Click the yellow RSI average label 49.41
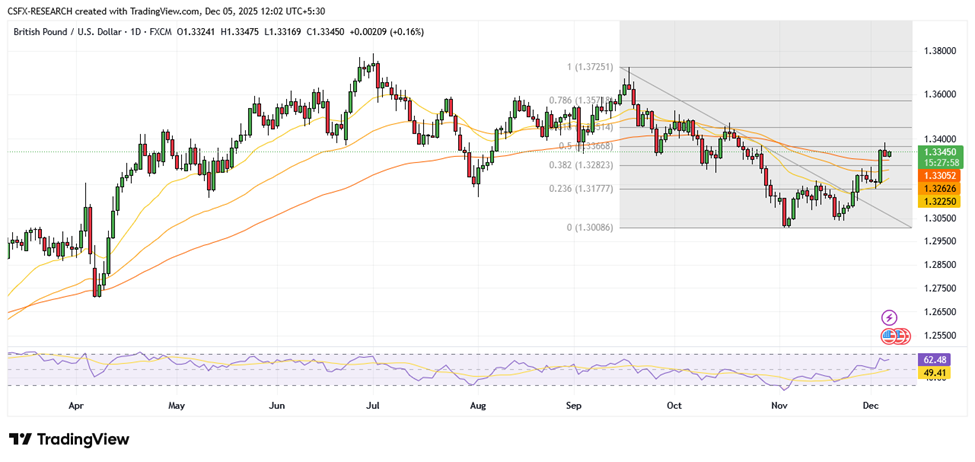Viewport: 975px width, 462px height. (936, 373)
